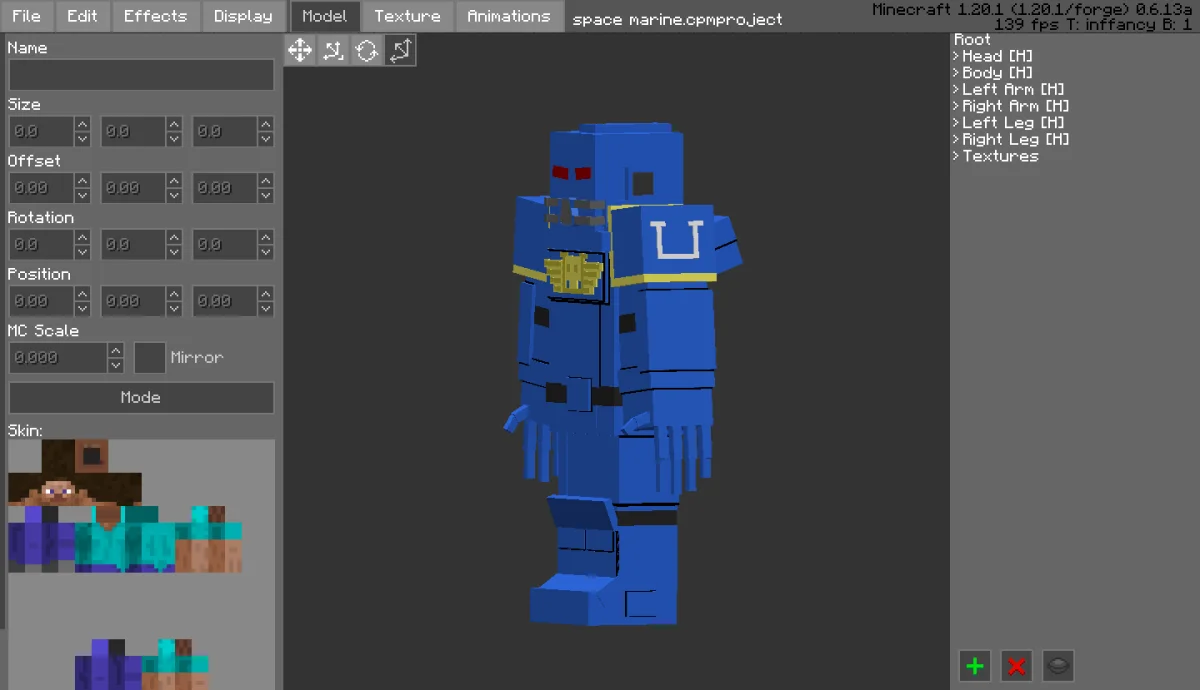
Task: Click the visibility eye icon button
Action: point(1058,665)
